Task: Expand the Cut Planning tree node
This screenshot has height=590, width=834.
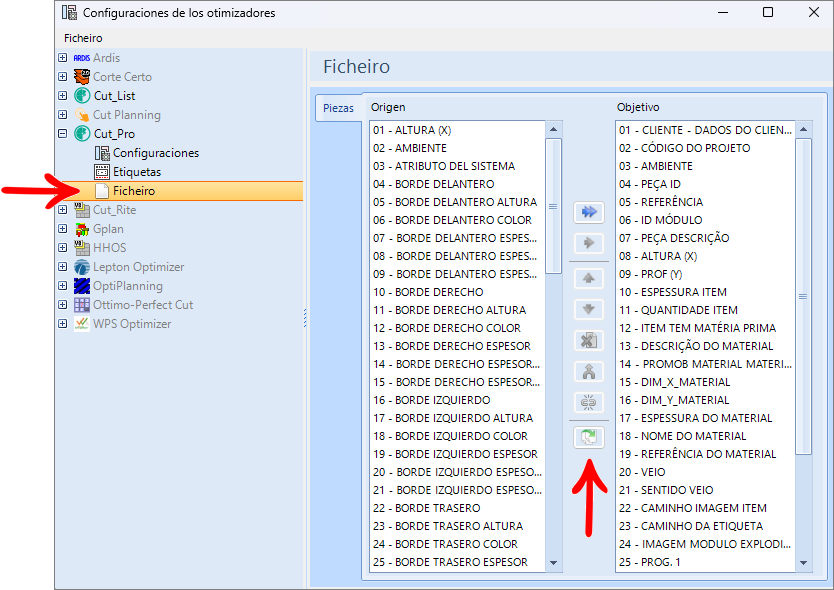Action: pos(63,114)
